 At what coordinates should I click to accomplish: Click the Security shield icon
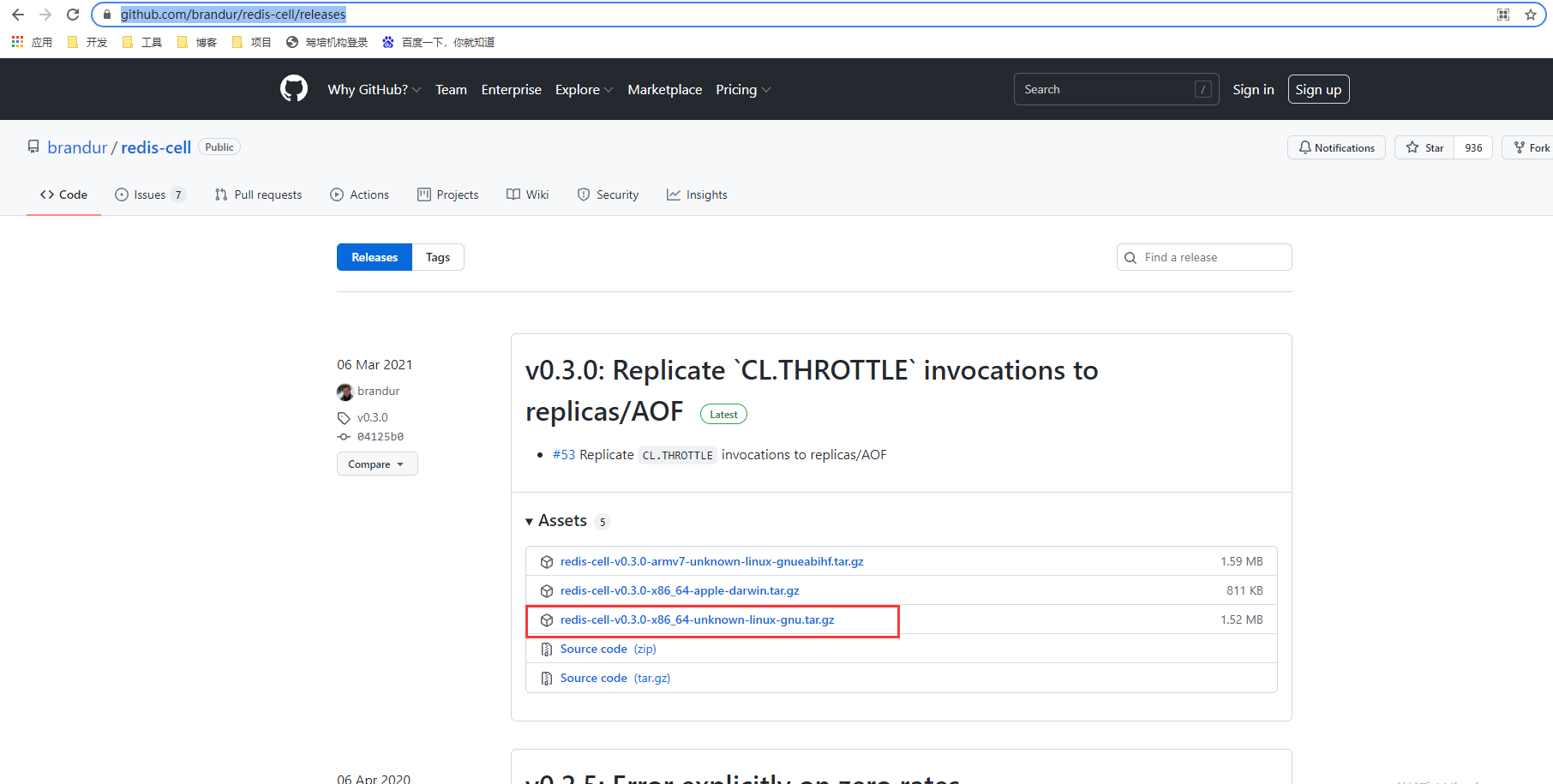[584, 195]
